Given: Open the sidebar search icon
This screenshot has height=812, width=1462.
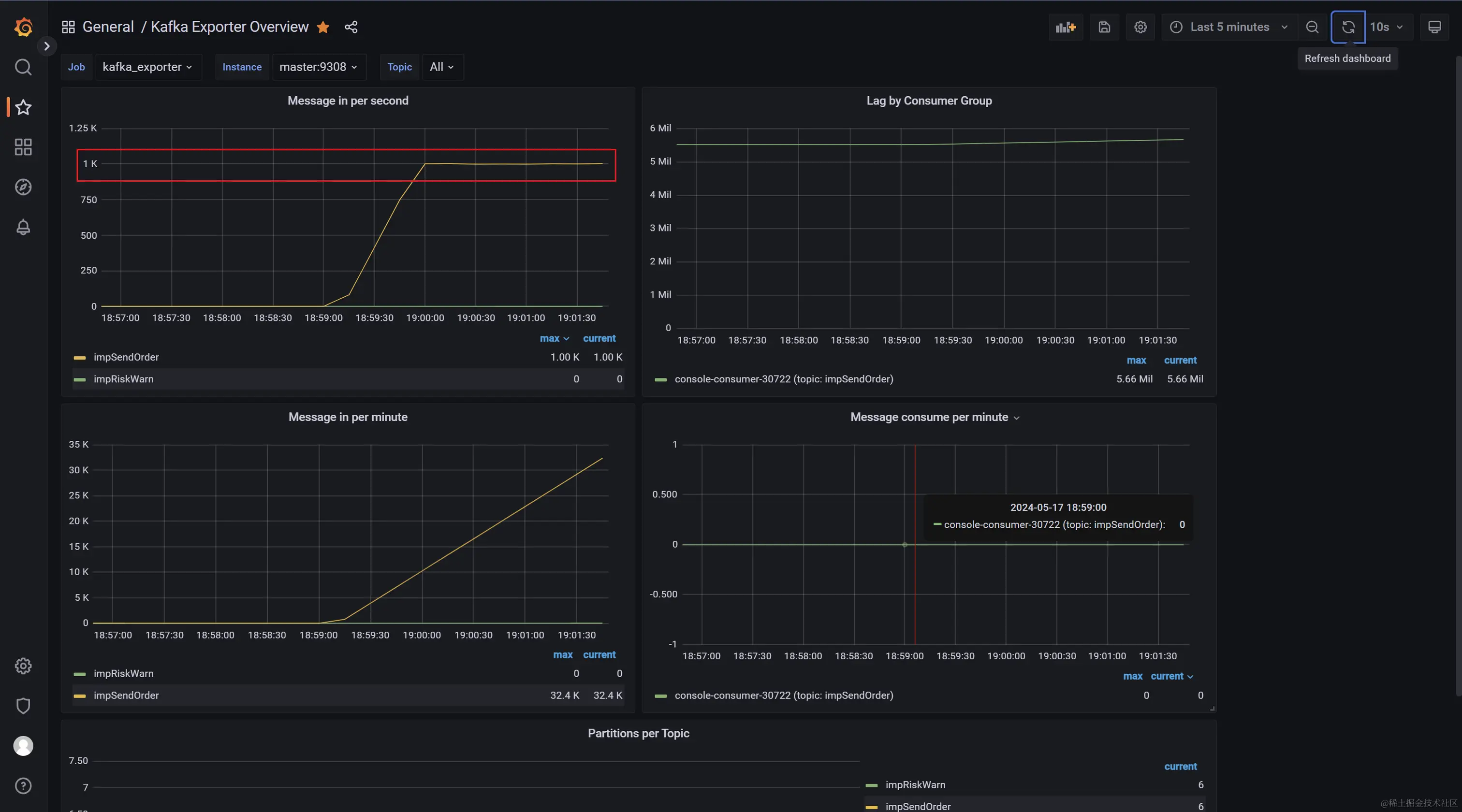Looking at the screenshot, I should (23, 67).
